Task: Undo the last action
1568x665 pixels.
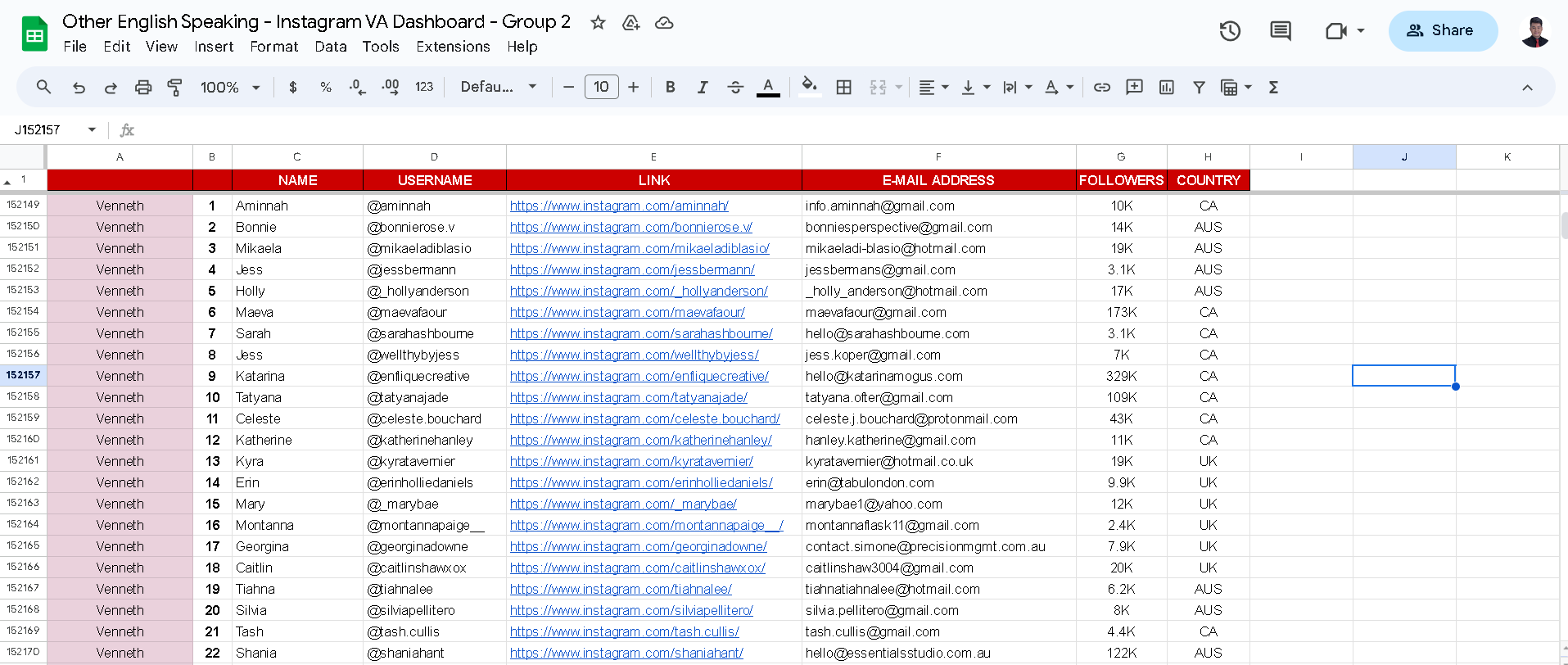Action: coord(79,87)
